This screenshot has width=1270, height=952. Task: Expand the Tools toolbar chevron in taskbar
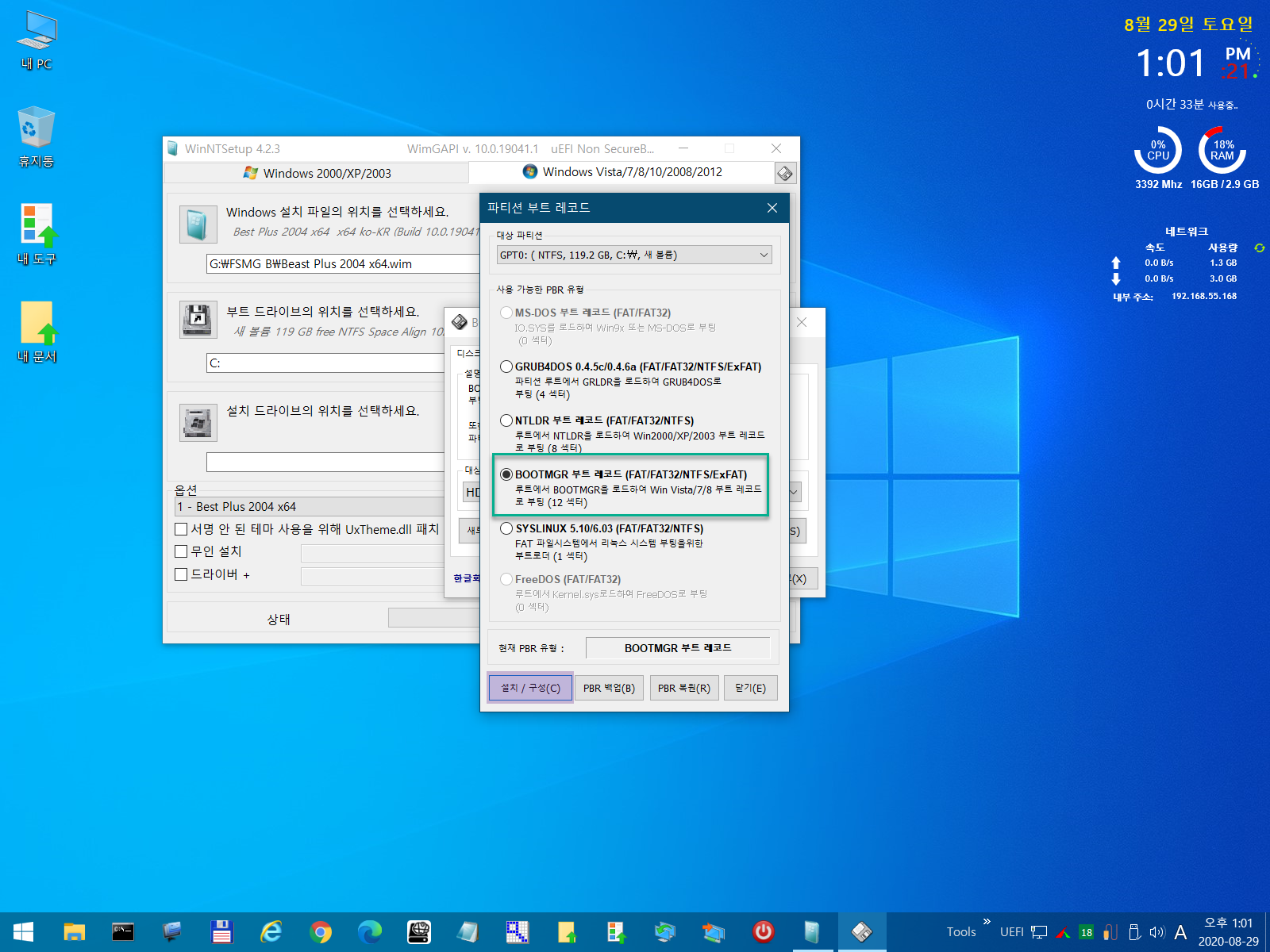pyautogui.click(x=987, y=921)
